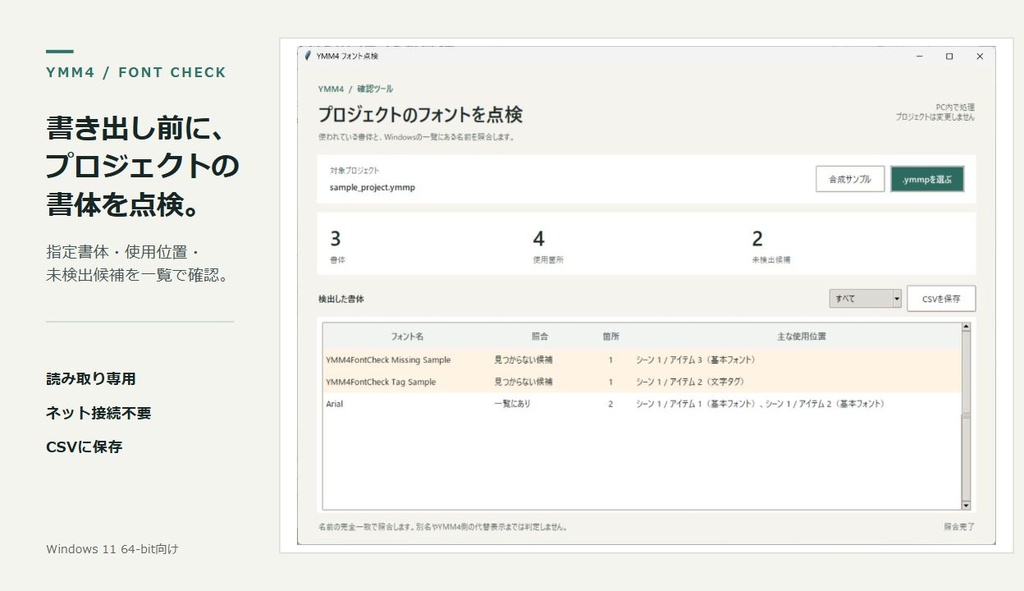Click the Windows 11 64-bit向け text

click(x=112, y=549)
